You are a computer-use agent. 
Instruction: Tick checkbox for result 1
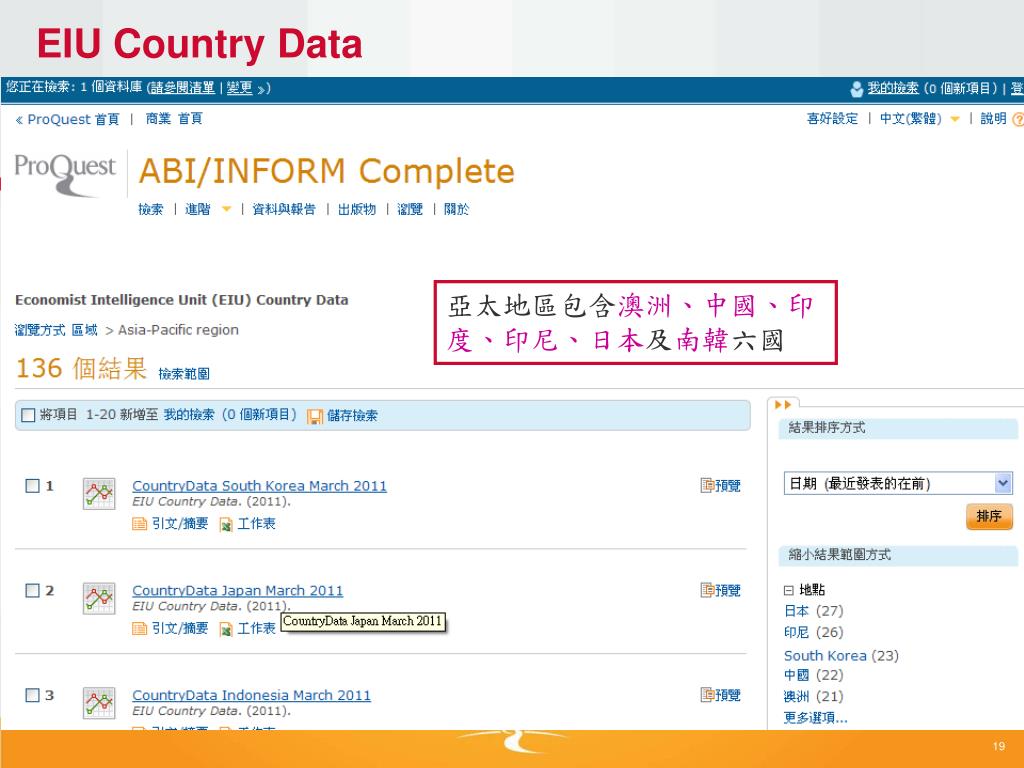click(x=32, y=485)
